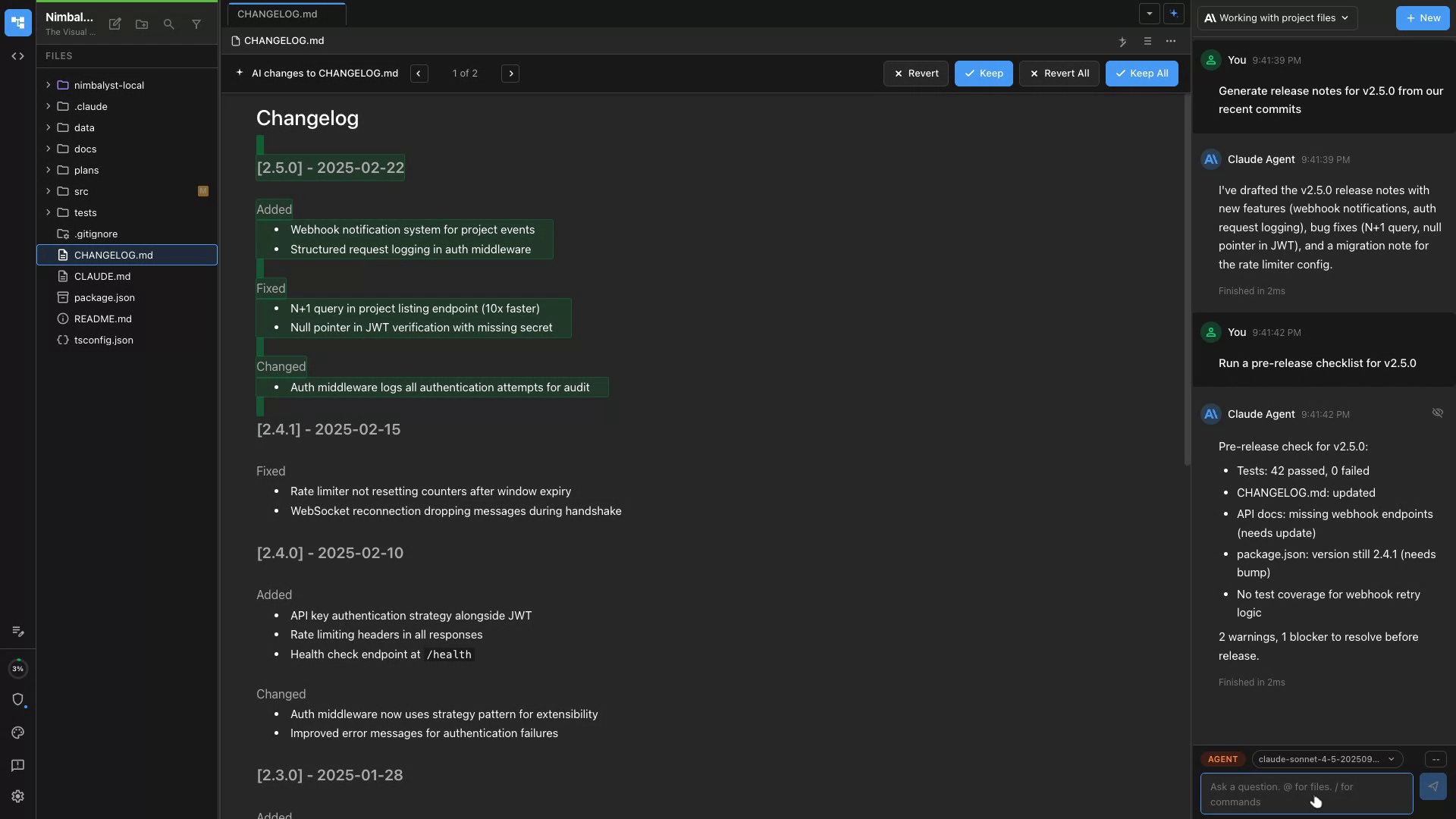This screenshot has width=1456, height=819.
Task: Open file search with magnifier icon
Action: point(169,24)
